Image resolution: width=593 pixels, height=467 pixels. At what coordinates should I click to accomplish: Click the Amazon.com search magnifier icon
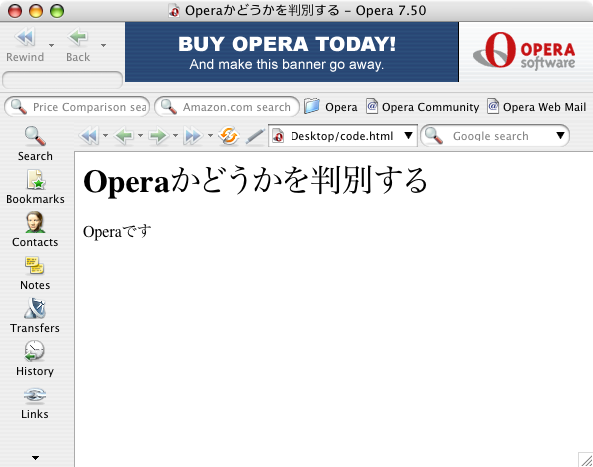pyautogui.click(x=169, y=107)
